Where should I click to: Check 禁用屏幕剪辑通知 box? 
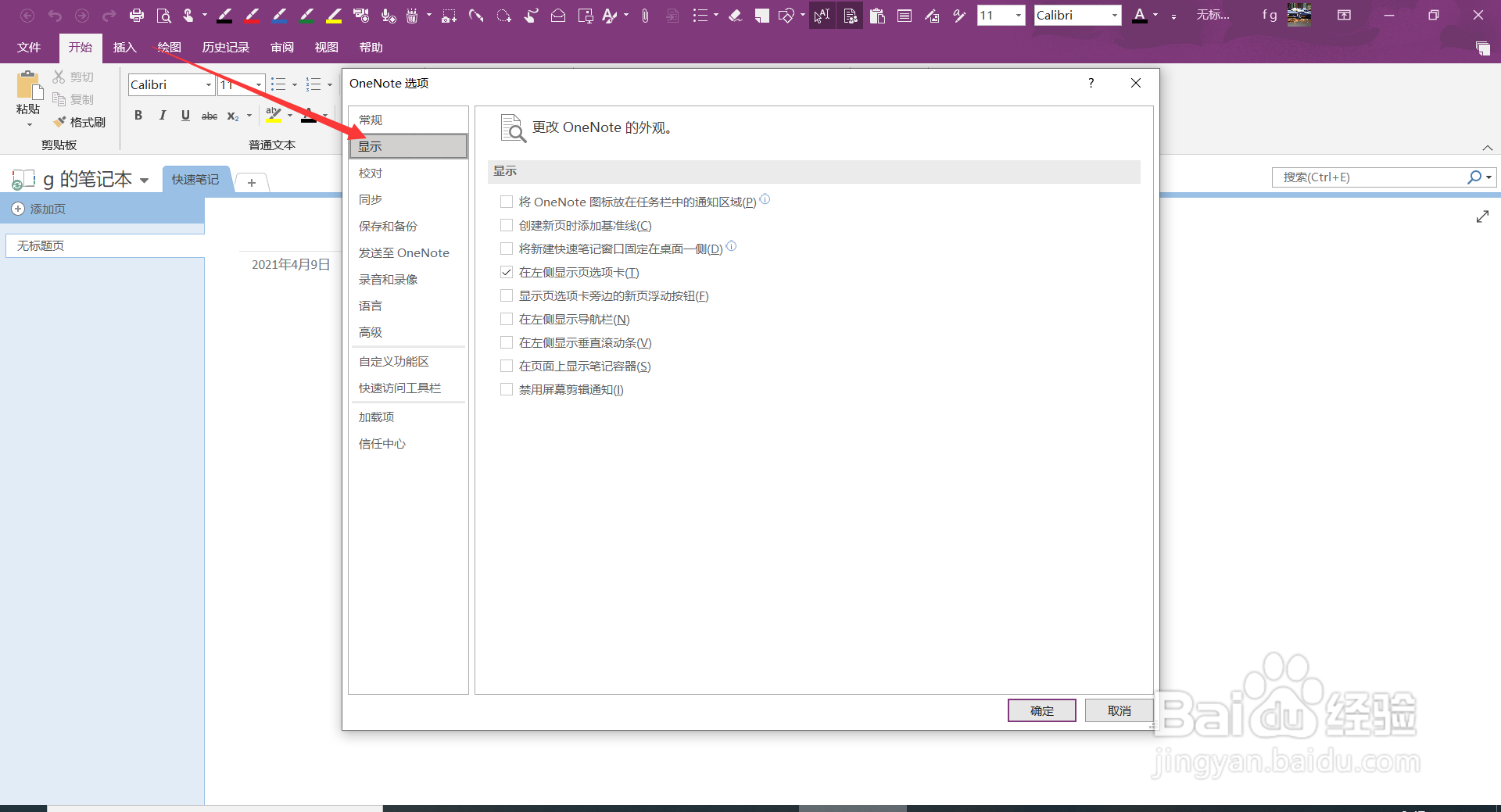click(x=507, y=389)
